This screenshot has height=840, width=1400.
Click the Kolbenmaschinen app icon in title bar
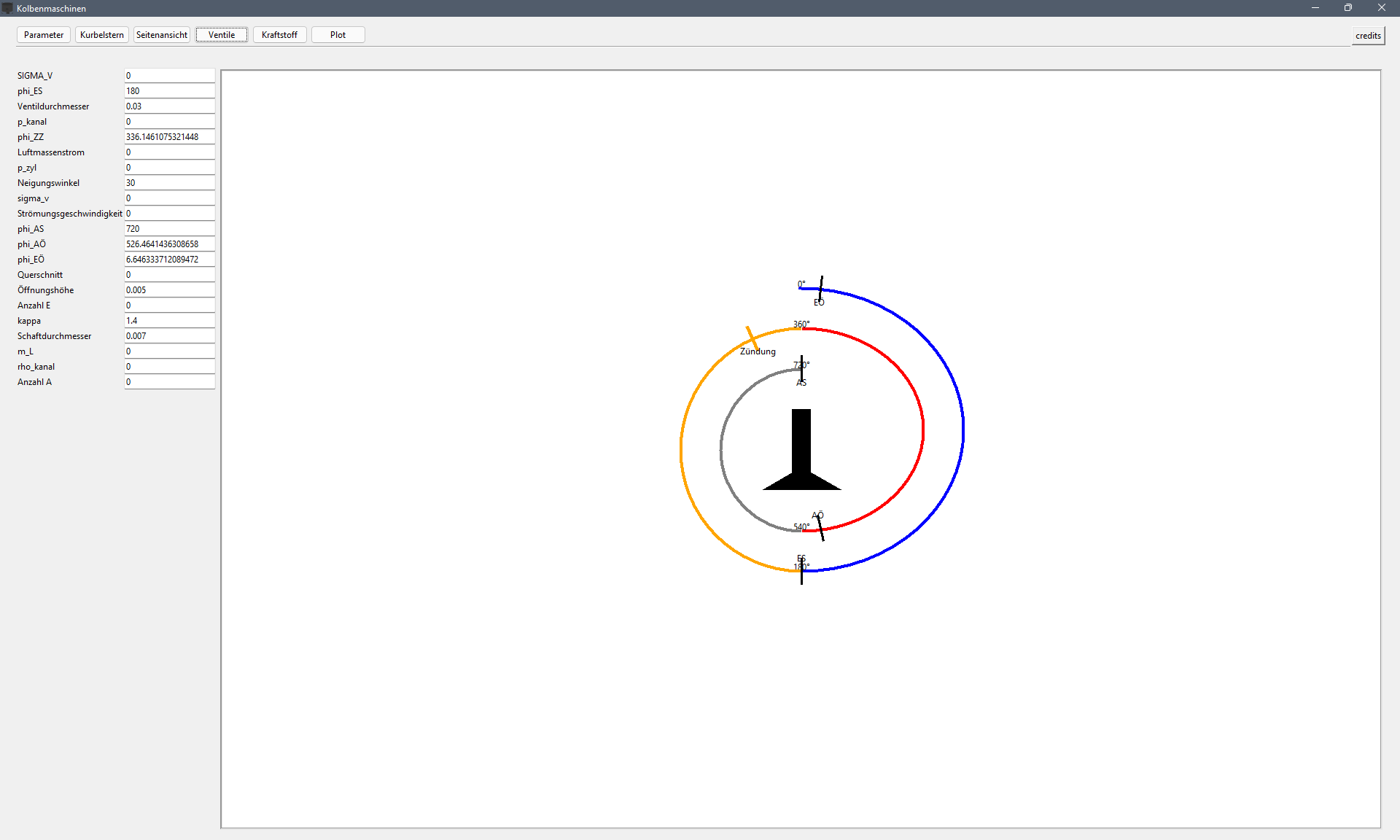point(7,8)
